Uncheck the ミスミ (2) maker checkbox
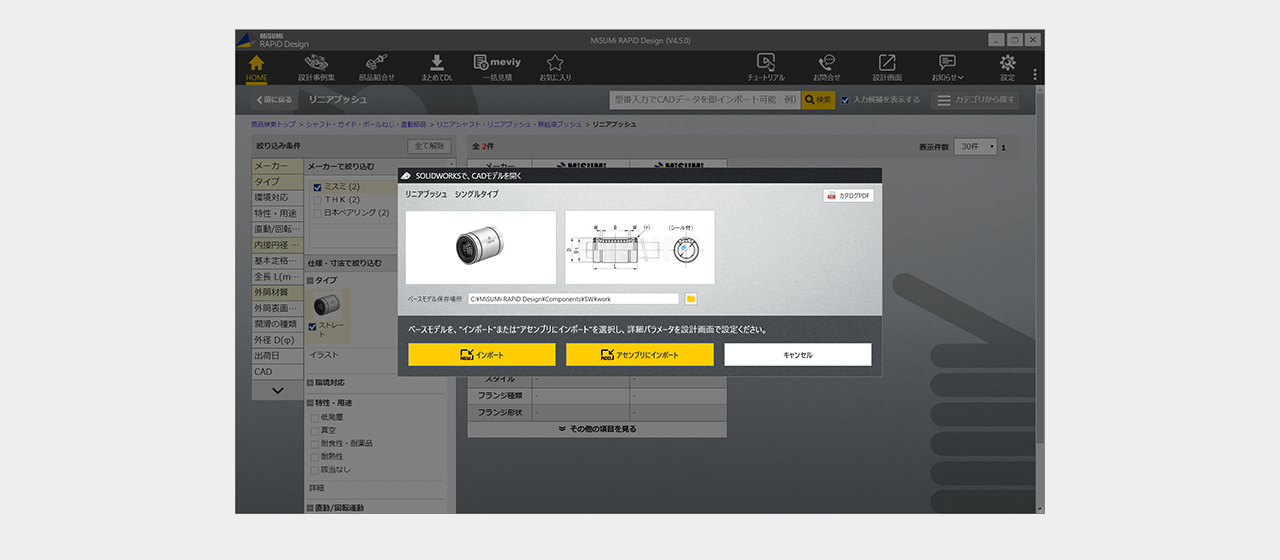This screenshot has width=1280, height=560. [x=317, y=187]
